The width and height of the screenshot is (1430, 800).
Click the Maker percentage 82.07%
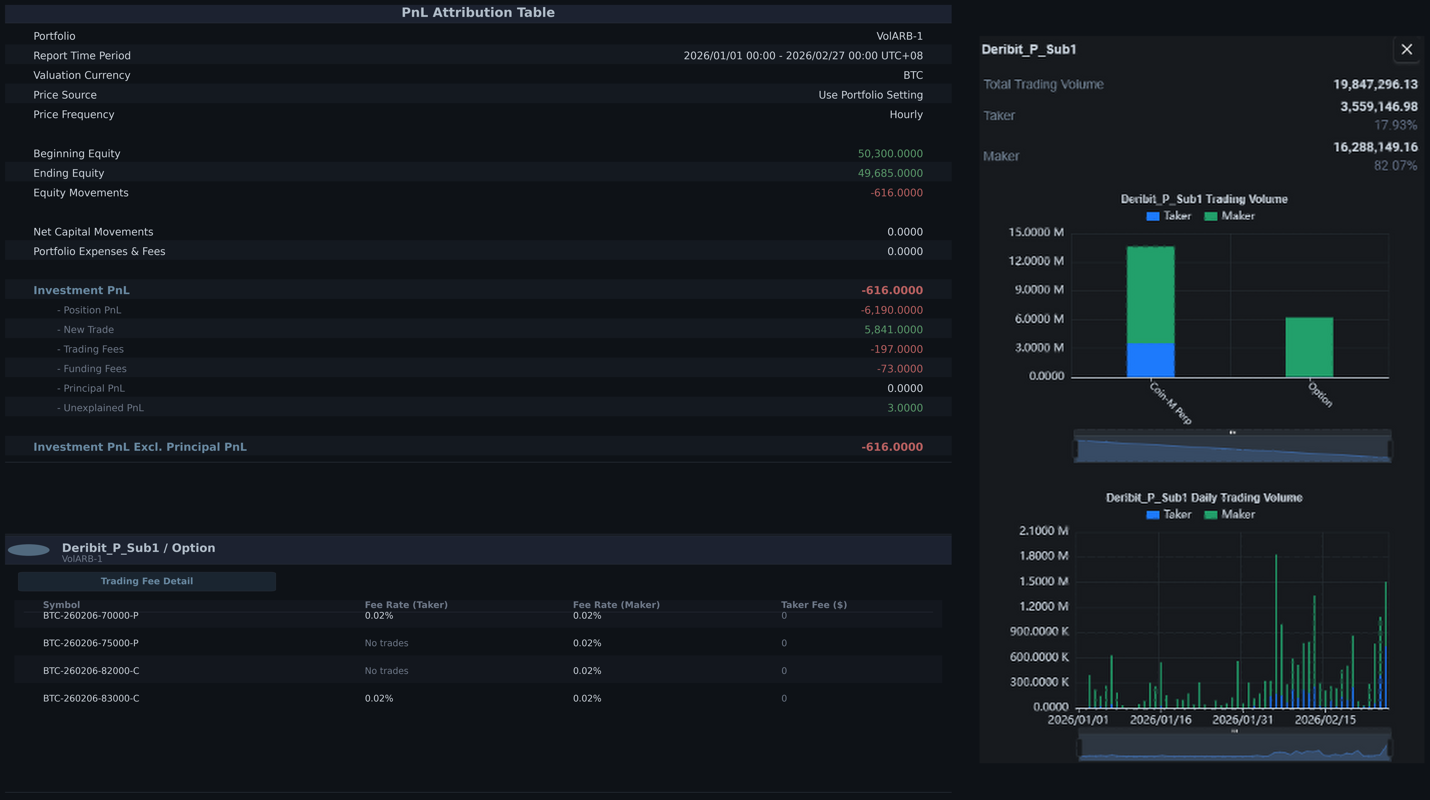click(x=1396, y=166)
